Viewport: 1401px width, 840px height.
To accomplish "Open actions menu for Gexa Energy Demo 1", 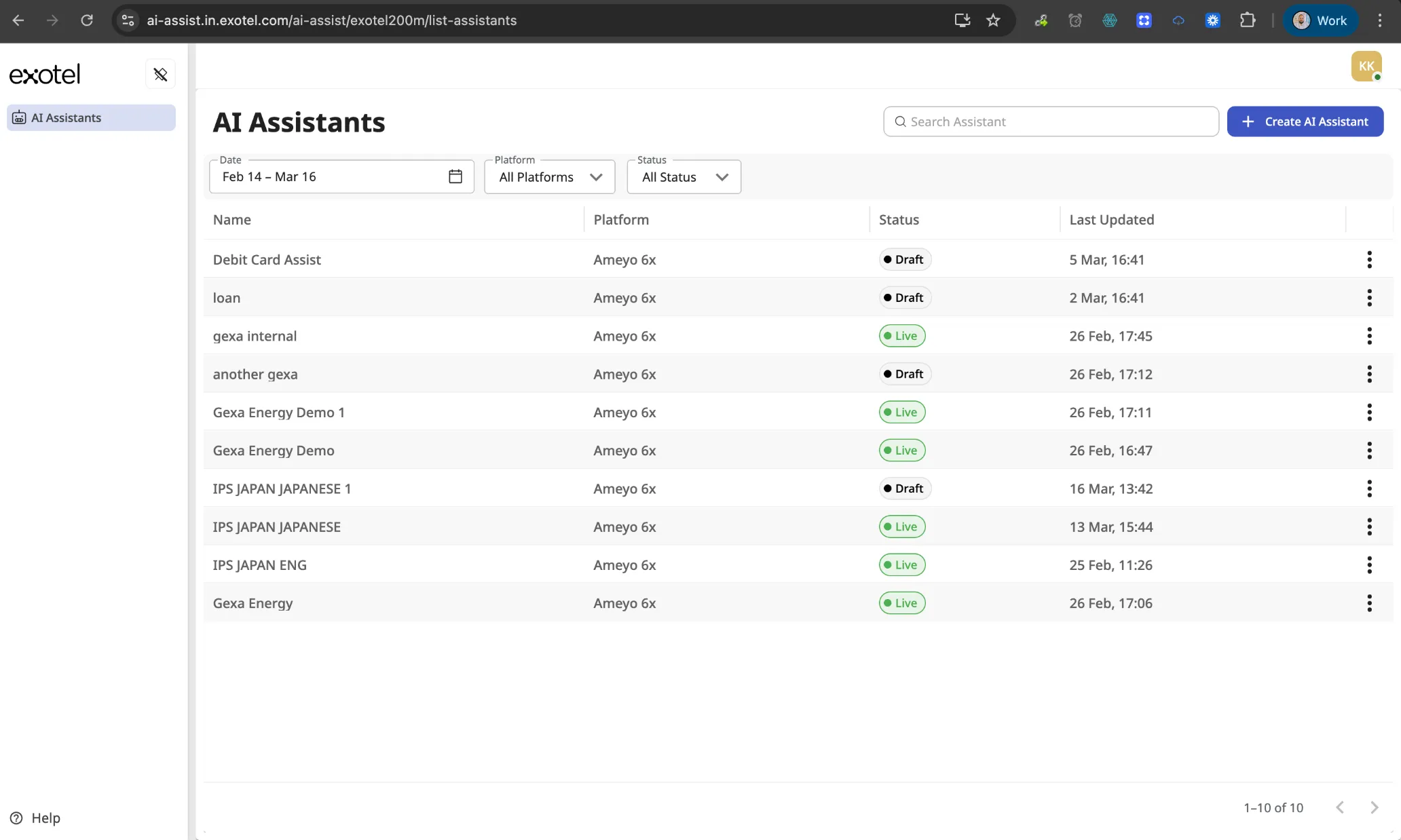I will pyautogui.click(x=1369, y=412).
